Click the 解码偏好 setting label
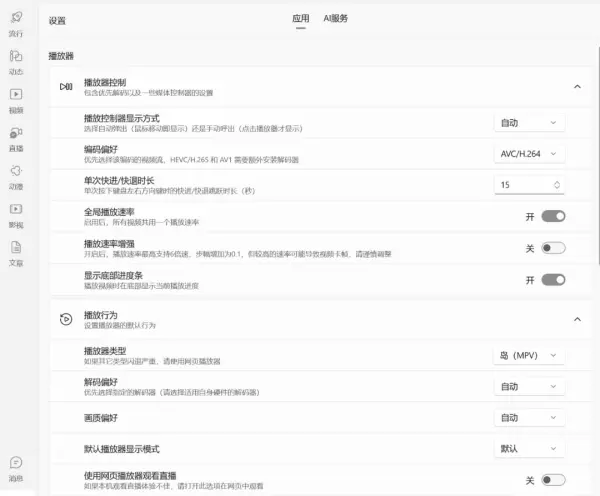 point(101,382)
